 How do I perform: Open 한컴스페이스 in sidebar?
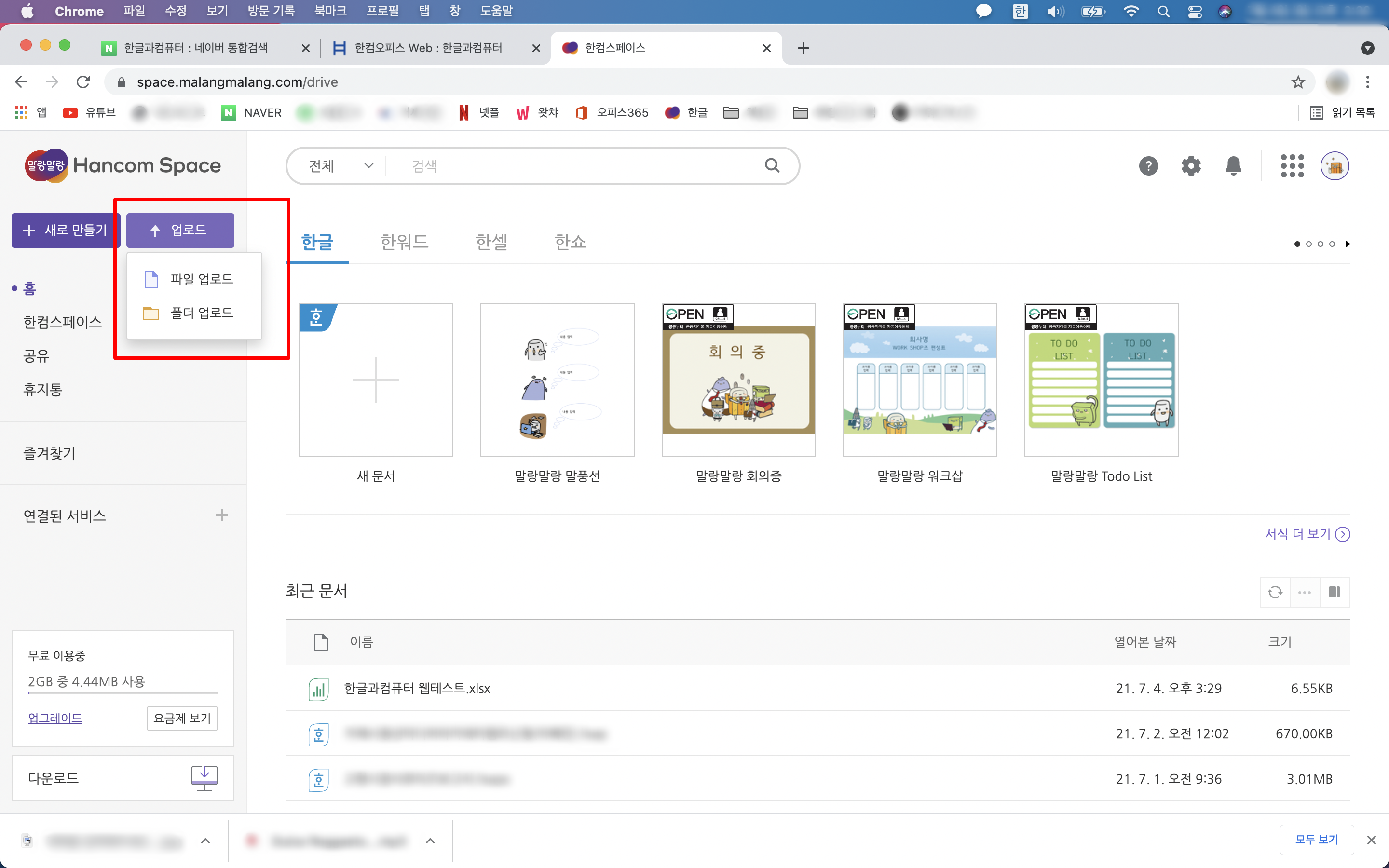click(63, 322)
